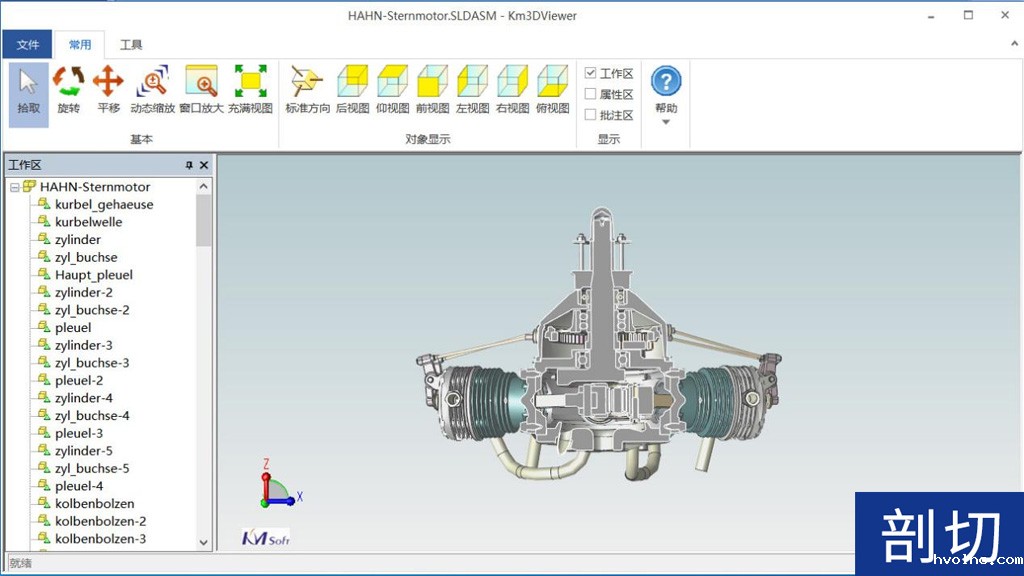Click the down arrow of the tree scrollbar
Screen dimensions: 1024x576
point(204,541)
